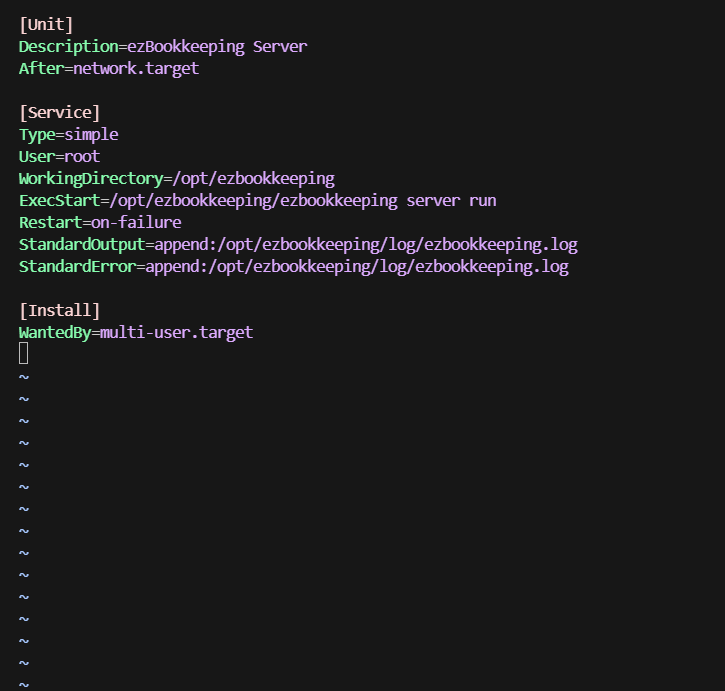Place cursor on Type=simple line
Screen dimensions: 725x691
pos(68,134)
